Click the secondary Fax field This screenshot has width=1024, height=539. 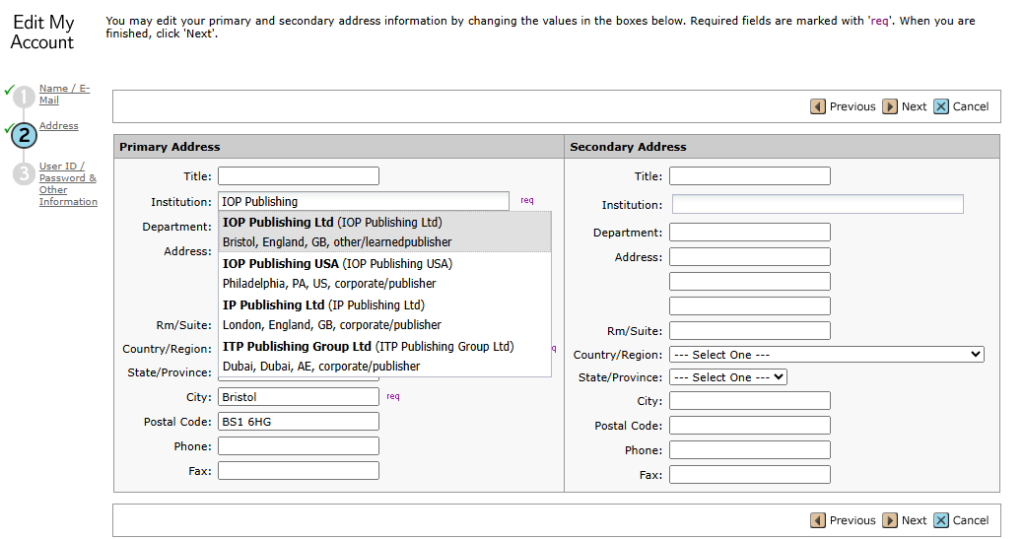750,474
